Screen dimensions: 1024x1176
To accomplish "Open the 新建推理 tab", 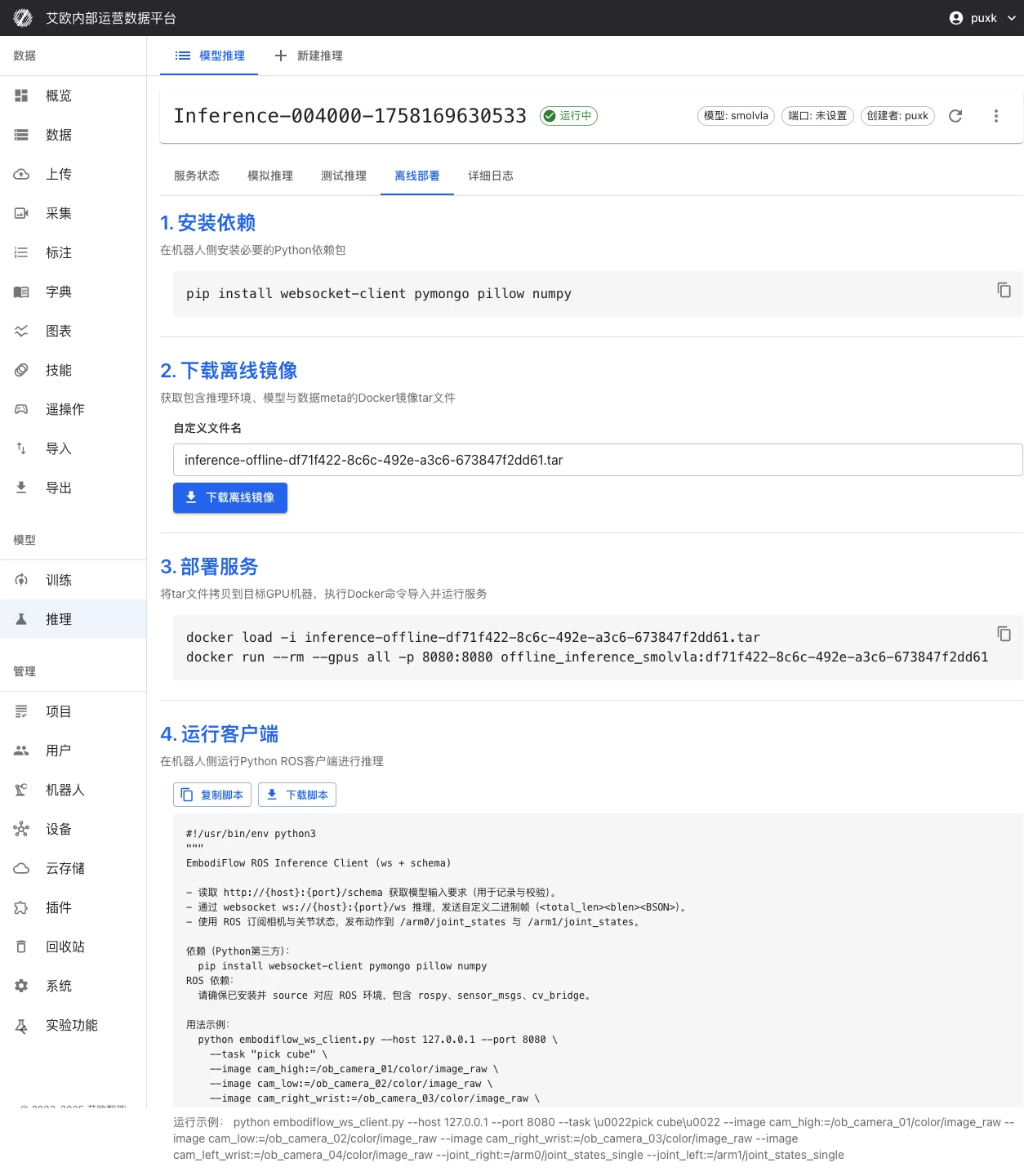I will coord(309,56).
